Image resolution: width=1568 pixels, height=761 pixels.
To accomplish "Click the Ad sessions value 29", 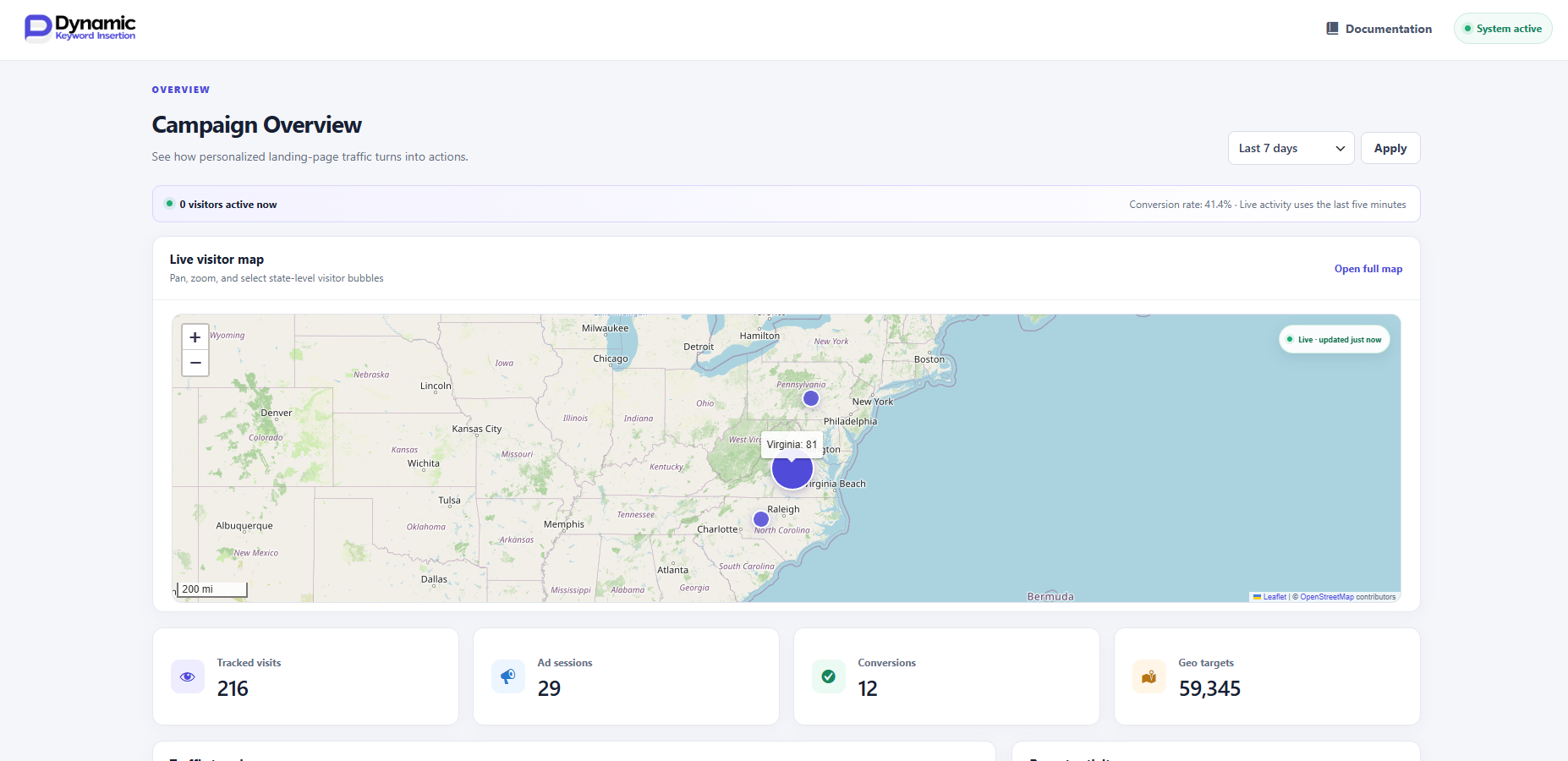I will tap(549, 689).
